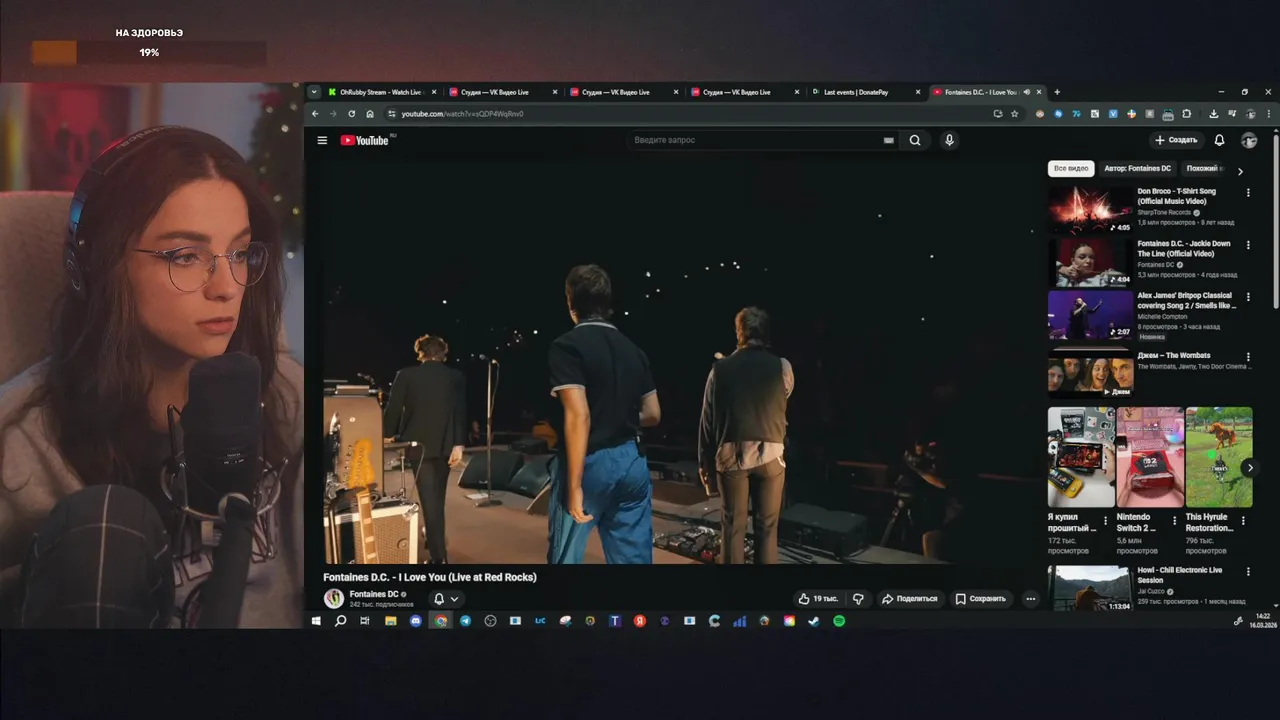
Task: Open options for Howl - Chill Electronic Live Session
Action: [1248, 571]
